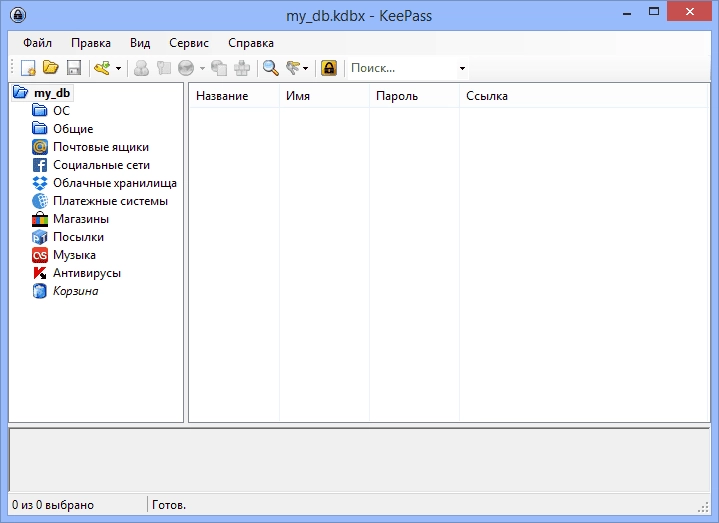Select the Антивирусы group

coord(87,273)
